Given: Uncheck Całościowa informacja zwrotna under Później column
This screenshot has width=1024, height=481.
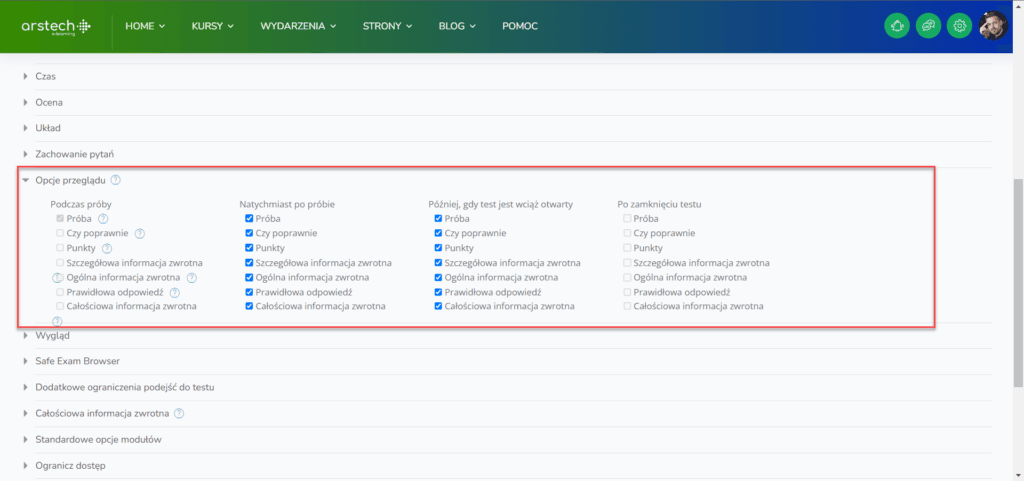Looking at the screenshot, I should pos(438,305).
